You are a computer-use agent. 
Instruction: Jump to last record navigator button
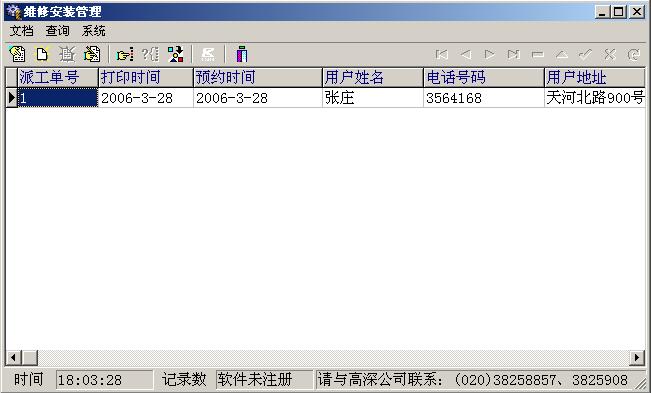click(514, 54)
